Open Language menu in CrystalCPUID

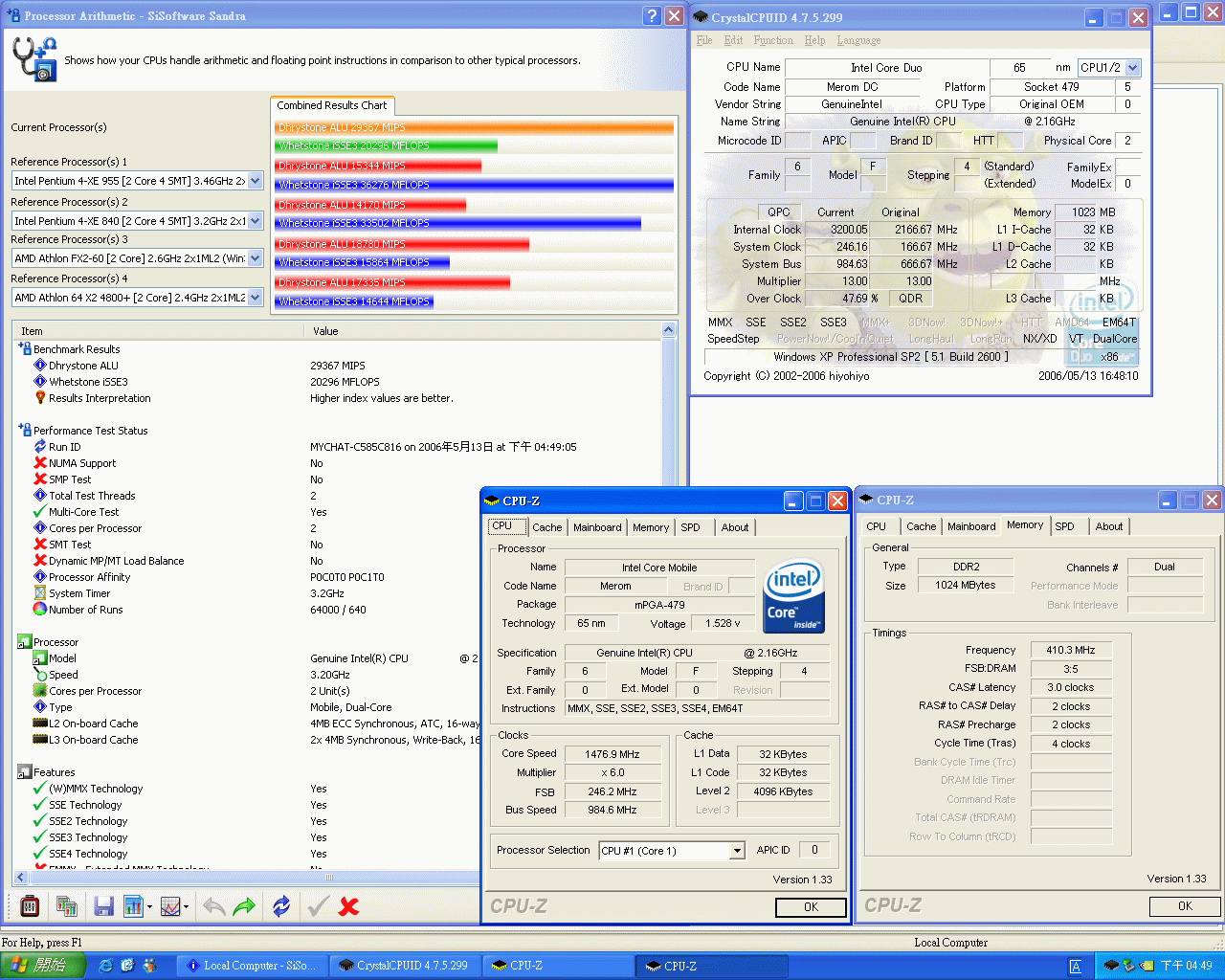click(x=858, y=40)
